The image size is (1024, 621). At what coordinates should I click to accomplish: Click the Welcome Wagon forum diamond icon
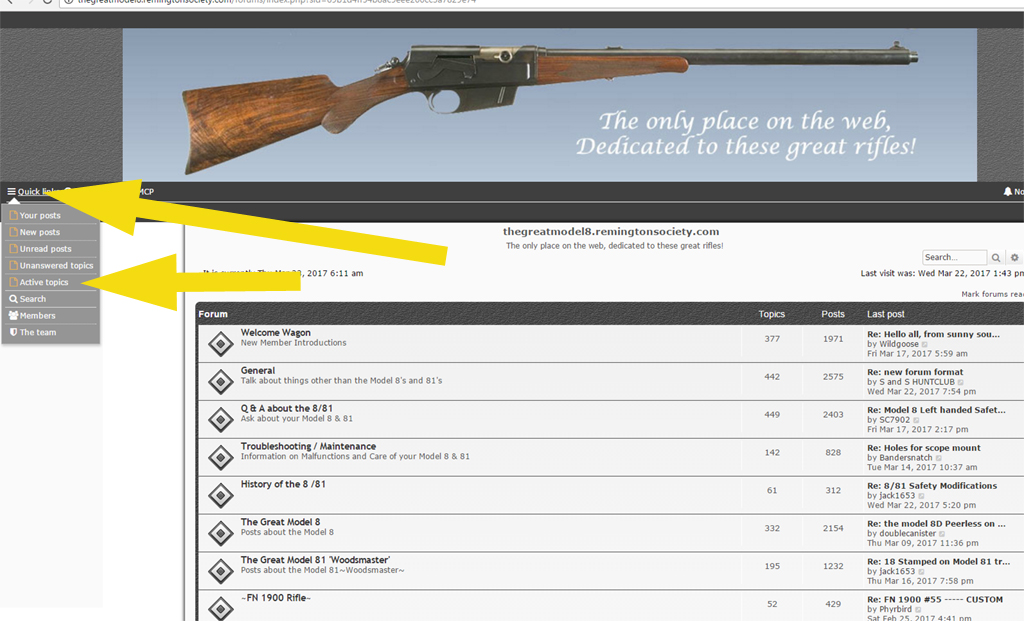point(221,343)
